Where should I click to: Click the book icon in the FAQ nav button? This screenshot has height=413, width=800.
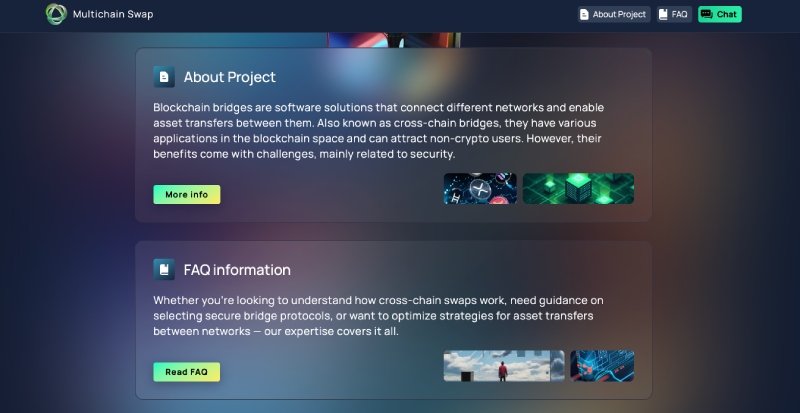(x=663, y=14)
